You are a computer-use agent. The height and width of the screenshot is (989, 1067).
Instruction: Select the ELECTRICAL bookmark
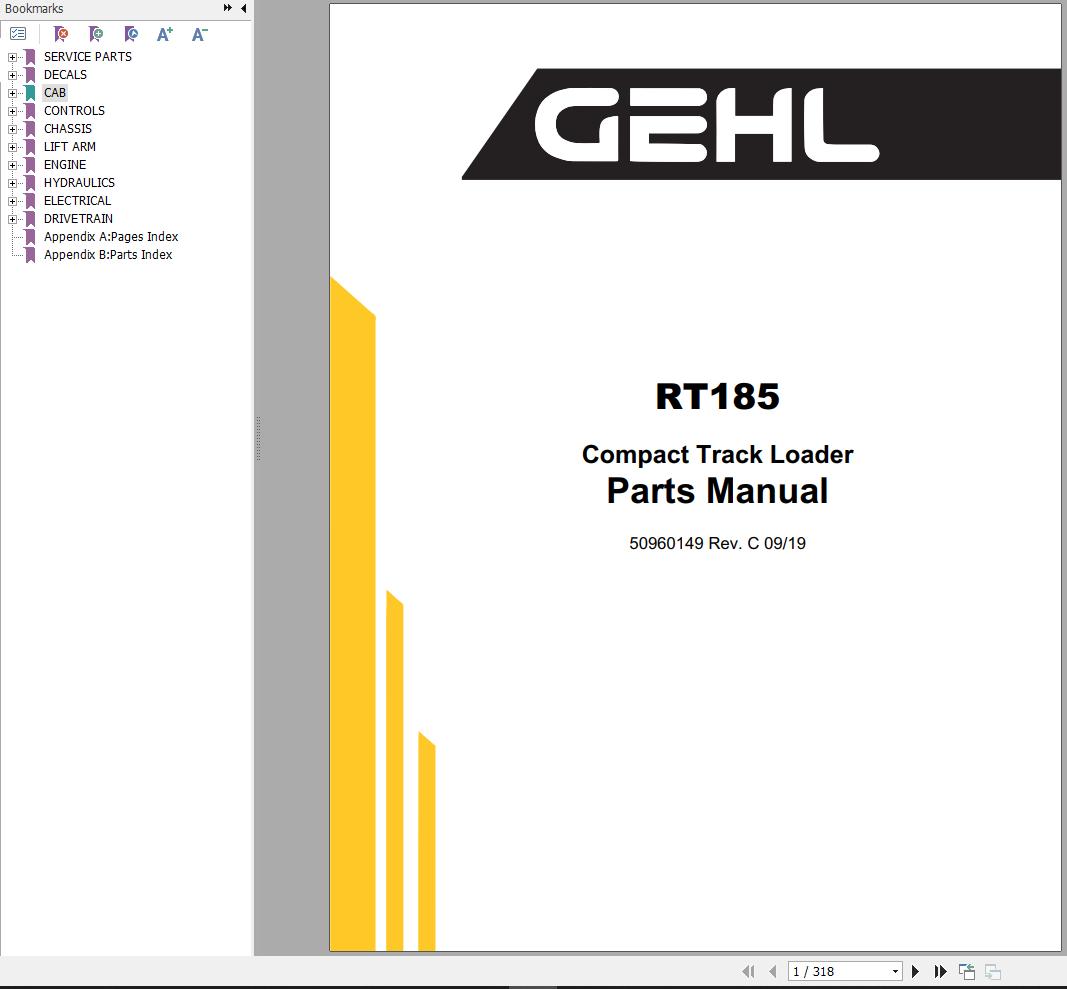(x=77, y=201)
